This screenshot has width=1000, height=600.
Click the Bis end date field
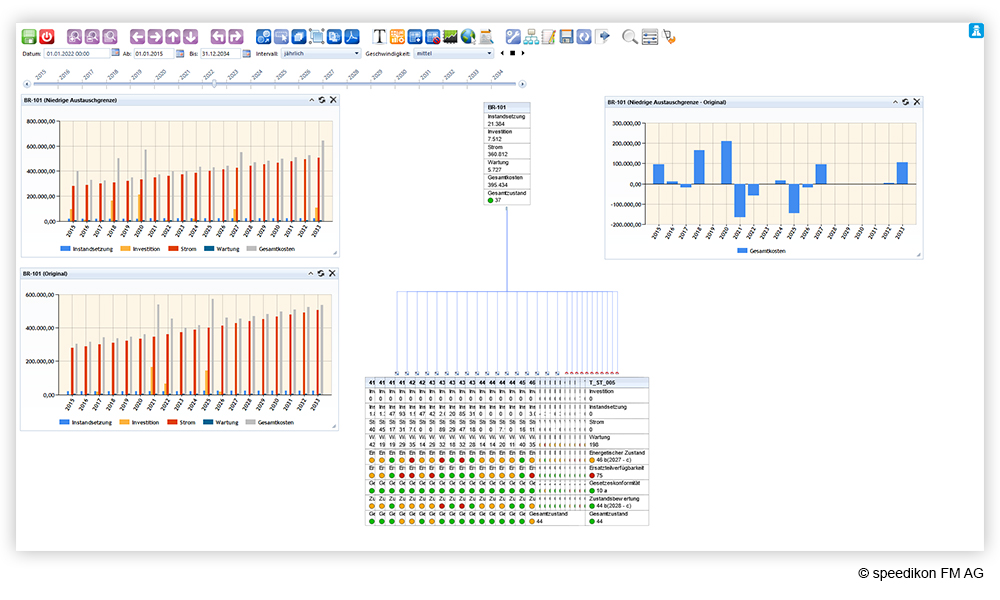[221, 54]
